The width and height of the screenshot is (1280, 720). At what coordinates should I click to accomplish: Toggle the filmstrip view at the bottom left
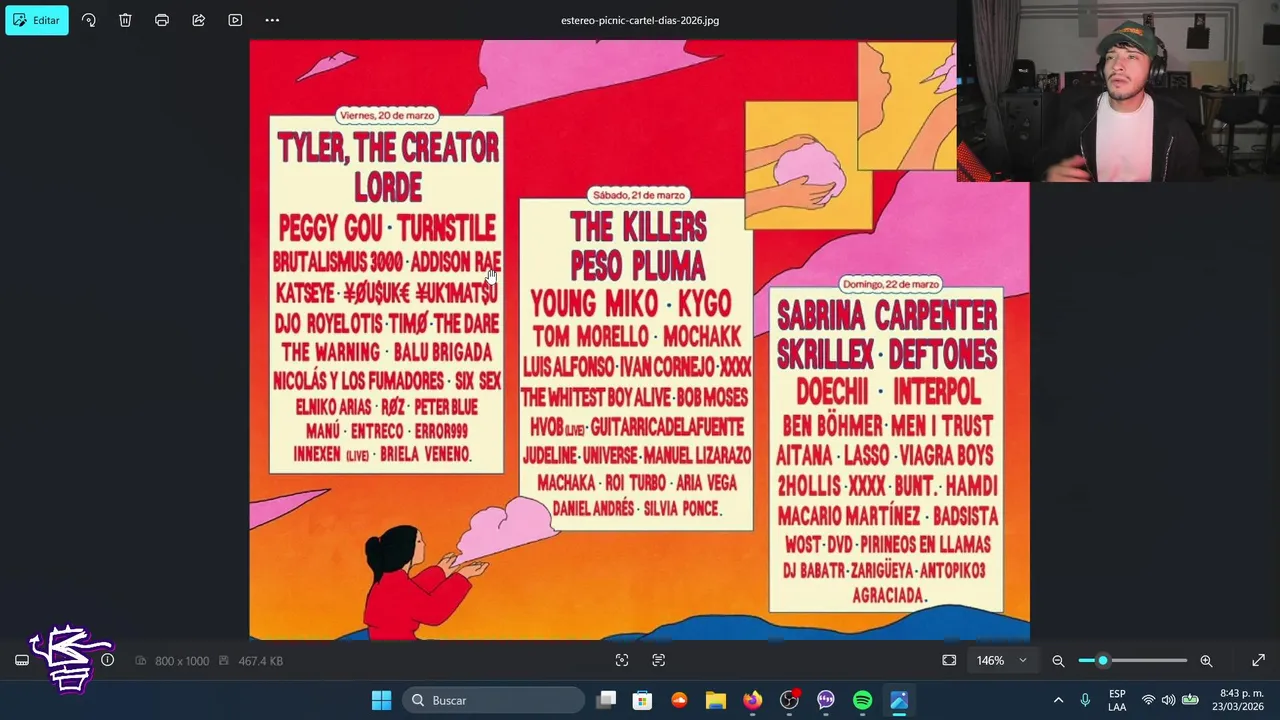pos(22,661)
